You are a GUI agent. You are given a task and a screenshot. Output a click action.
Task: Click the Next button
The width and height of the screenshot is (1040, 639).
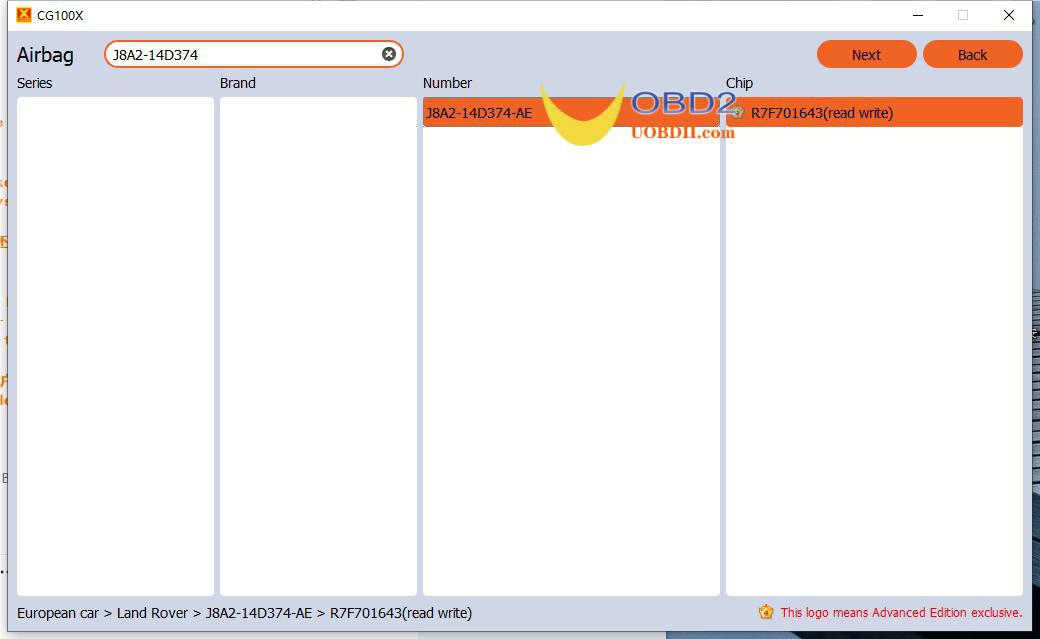point(866,54)
